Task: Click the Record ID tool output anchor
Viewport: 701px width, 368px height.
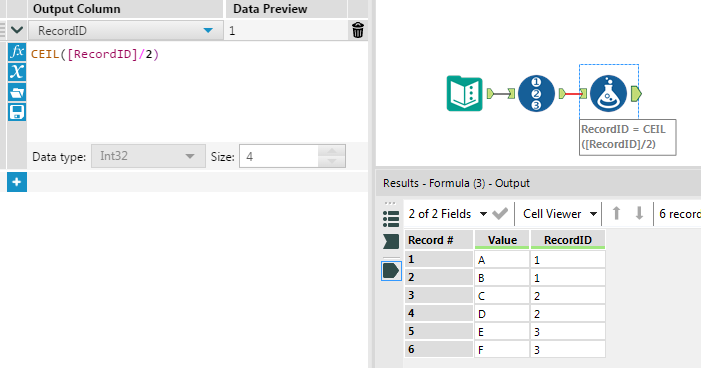Action: pos(562,93)
